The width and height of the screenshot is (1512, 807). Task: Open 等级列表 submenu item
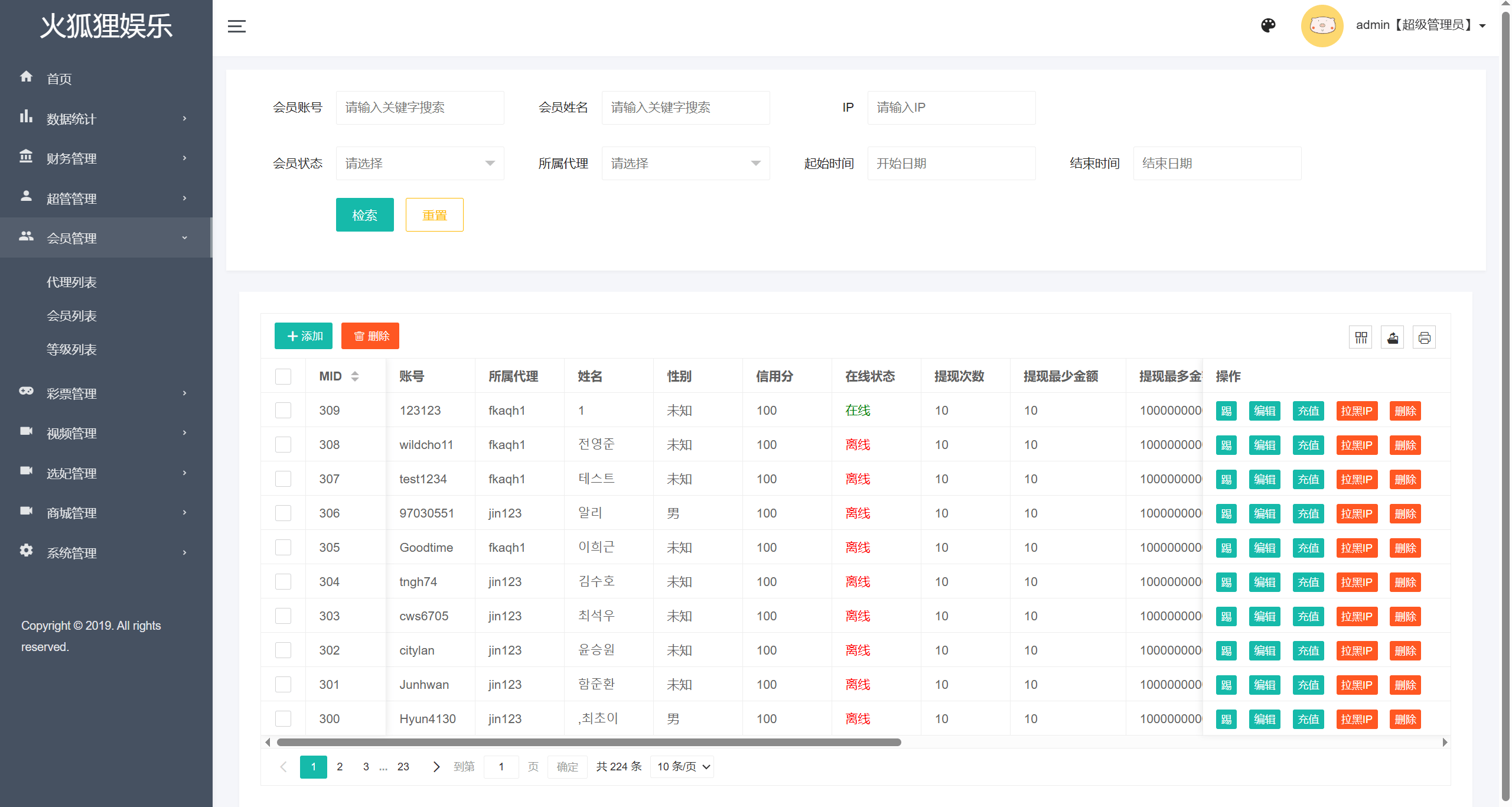pyautogui.click(x=71, y=350)
